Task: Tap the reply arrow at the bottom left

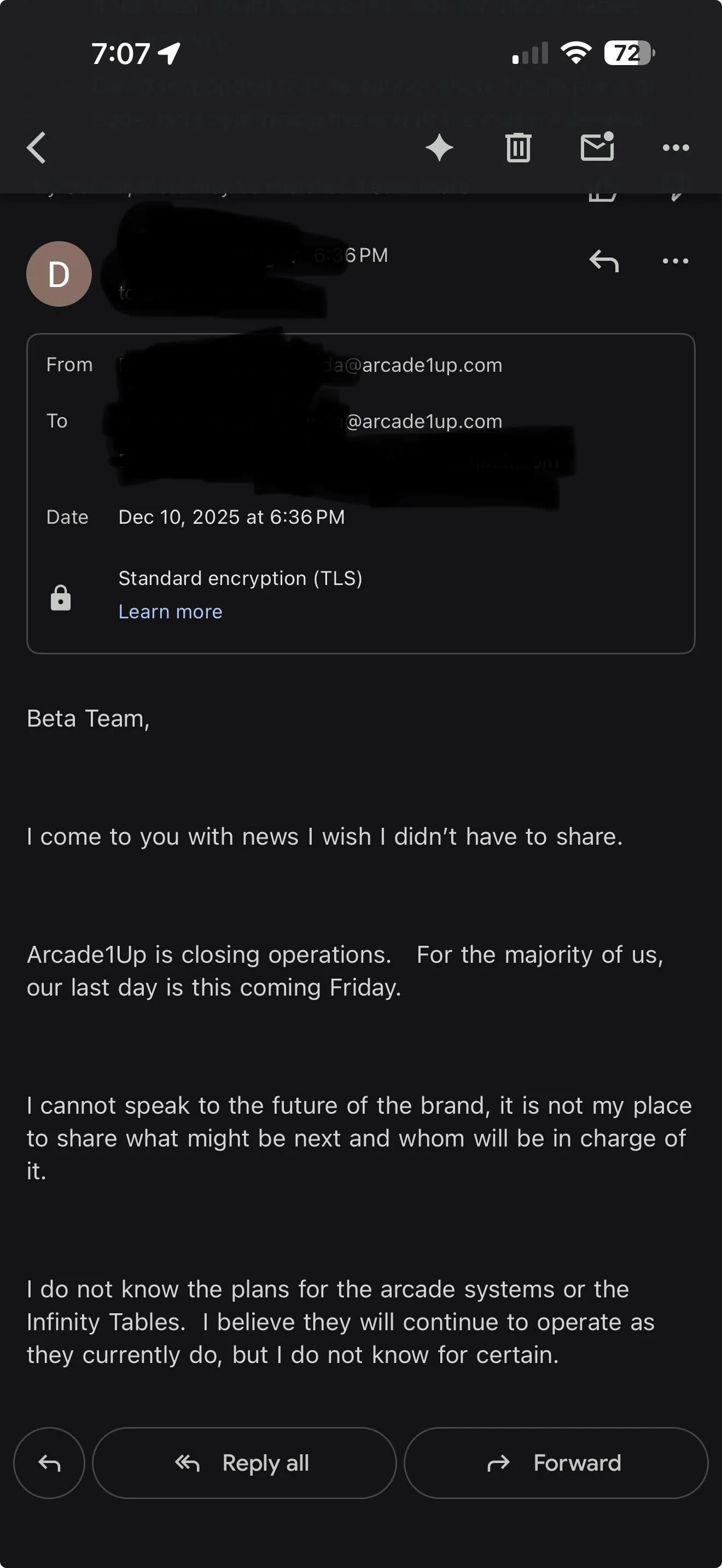Action: [49, 1464]
